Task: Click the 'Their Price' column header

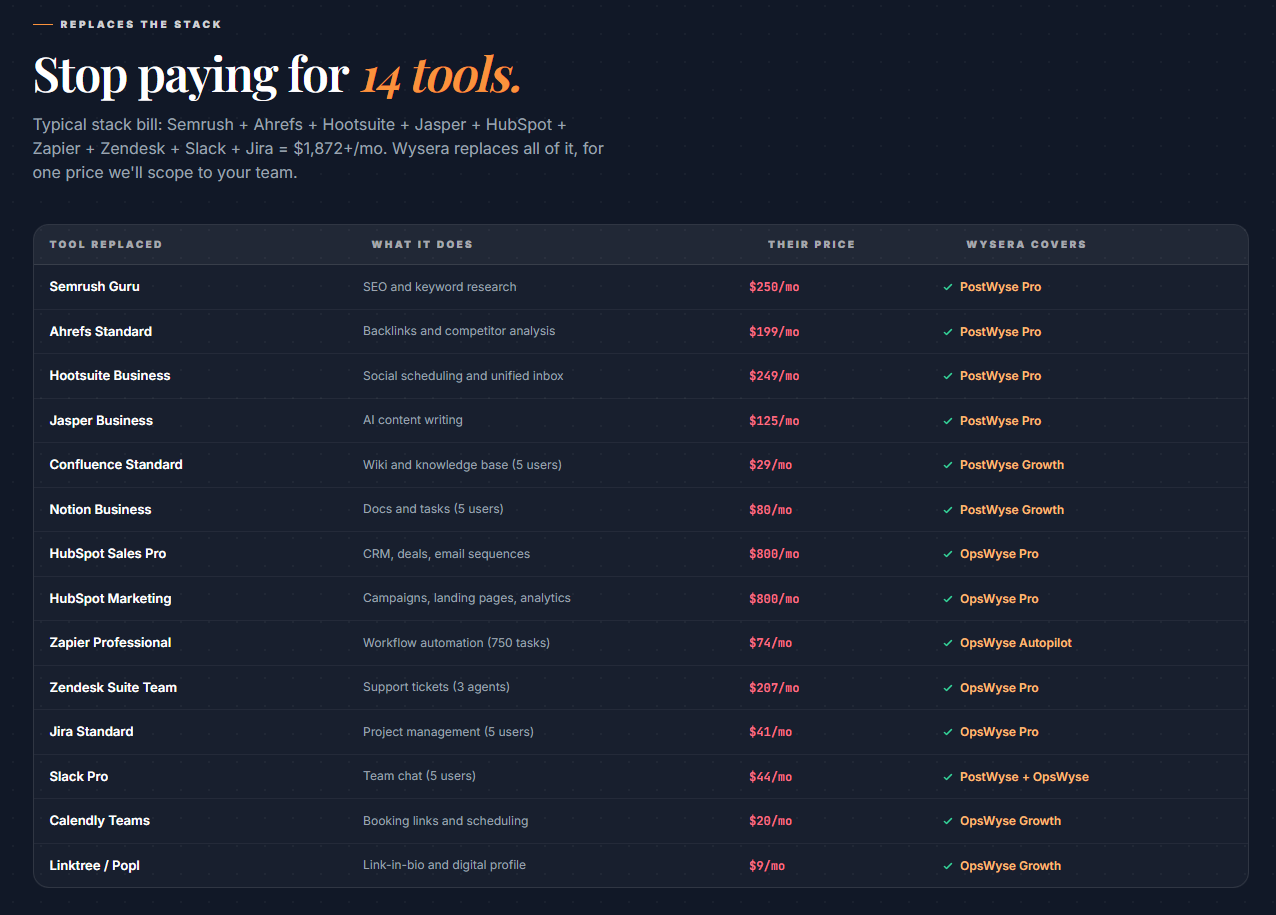Action: pyautogui.click(x=811, y=244)
